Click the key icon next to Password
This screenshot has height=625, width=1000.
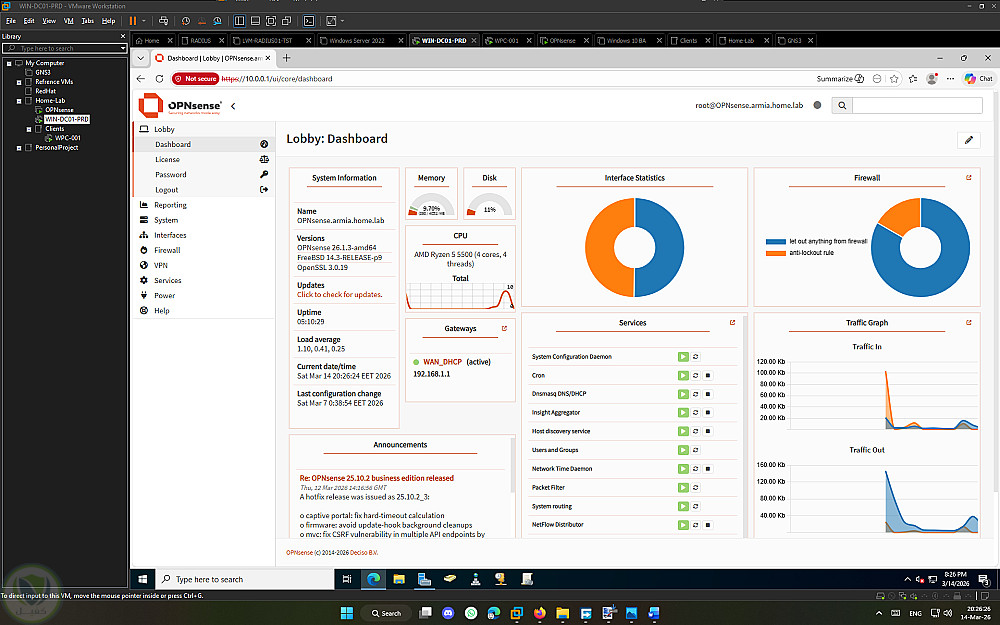264,174
